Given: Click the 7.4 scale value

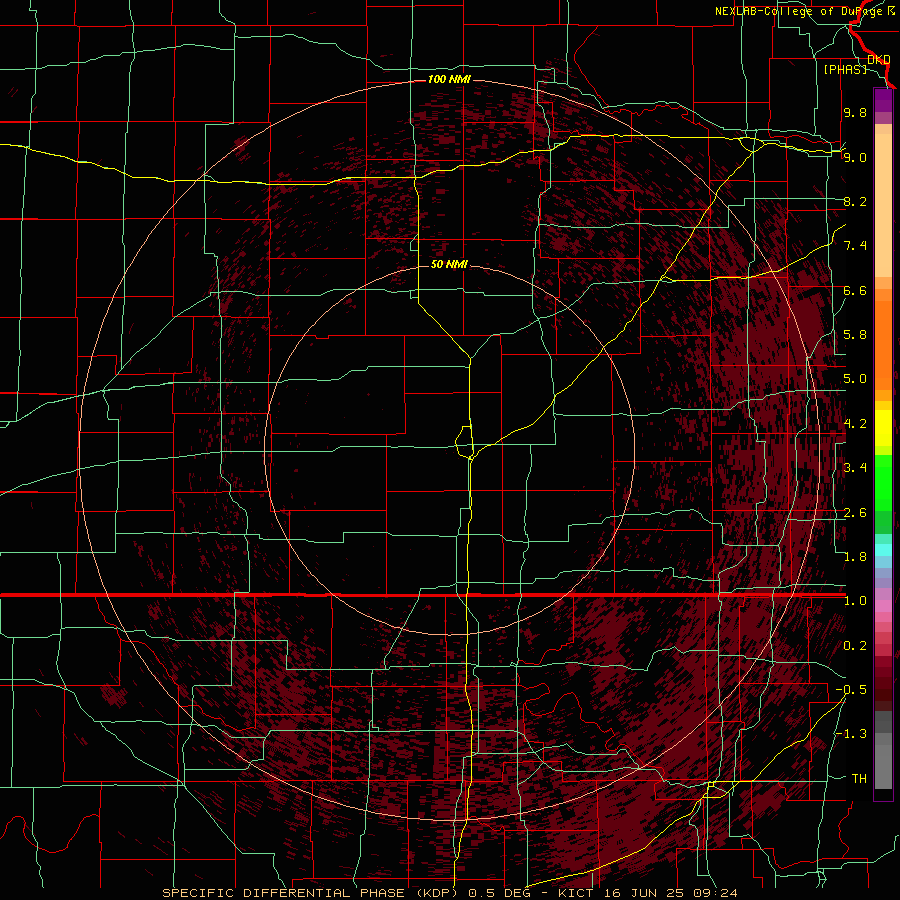Looking at the screenshot, I should tap(855, 246).
